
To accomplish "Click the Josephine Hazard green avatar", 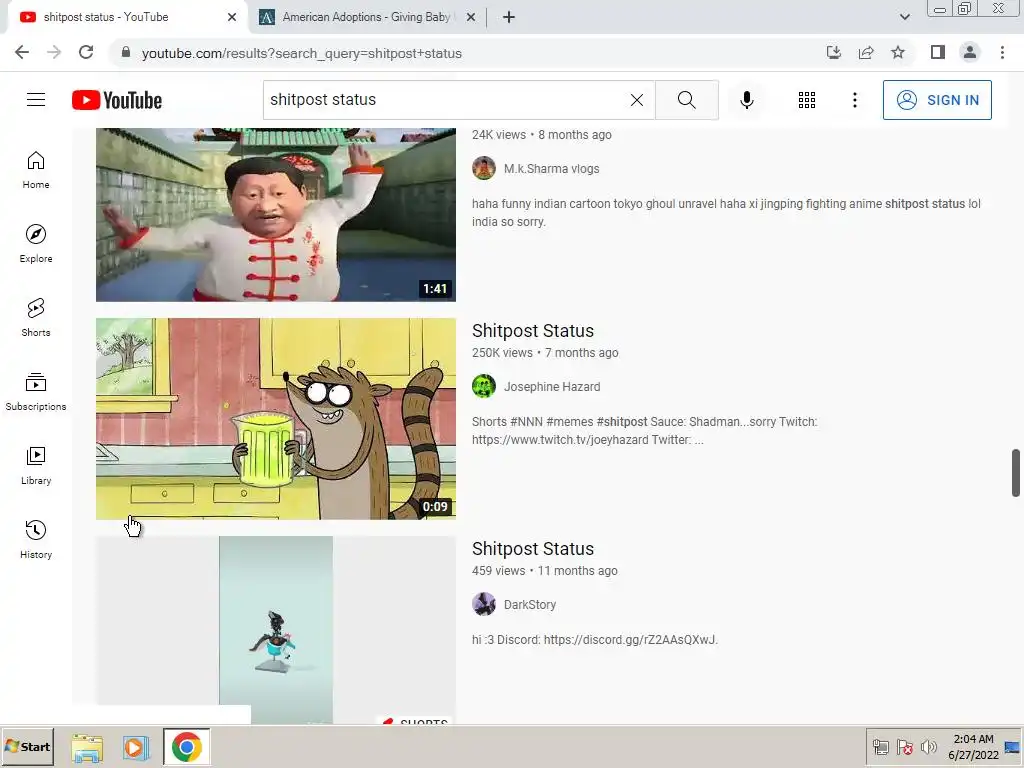I will (484, 387).
